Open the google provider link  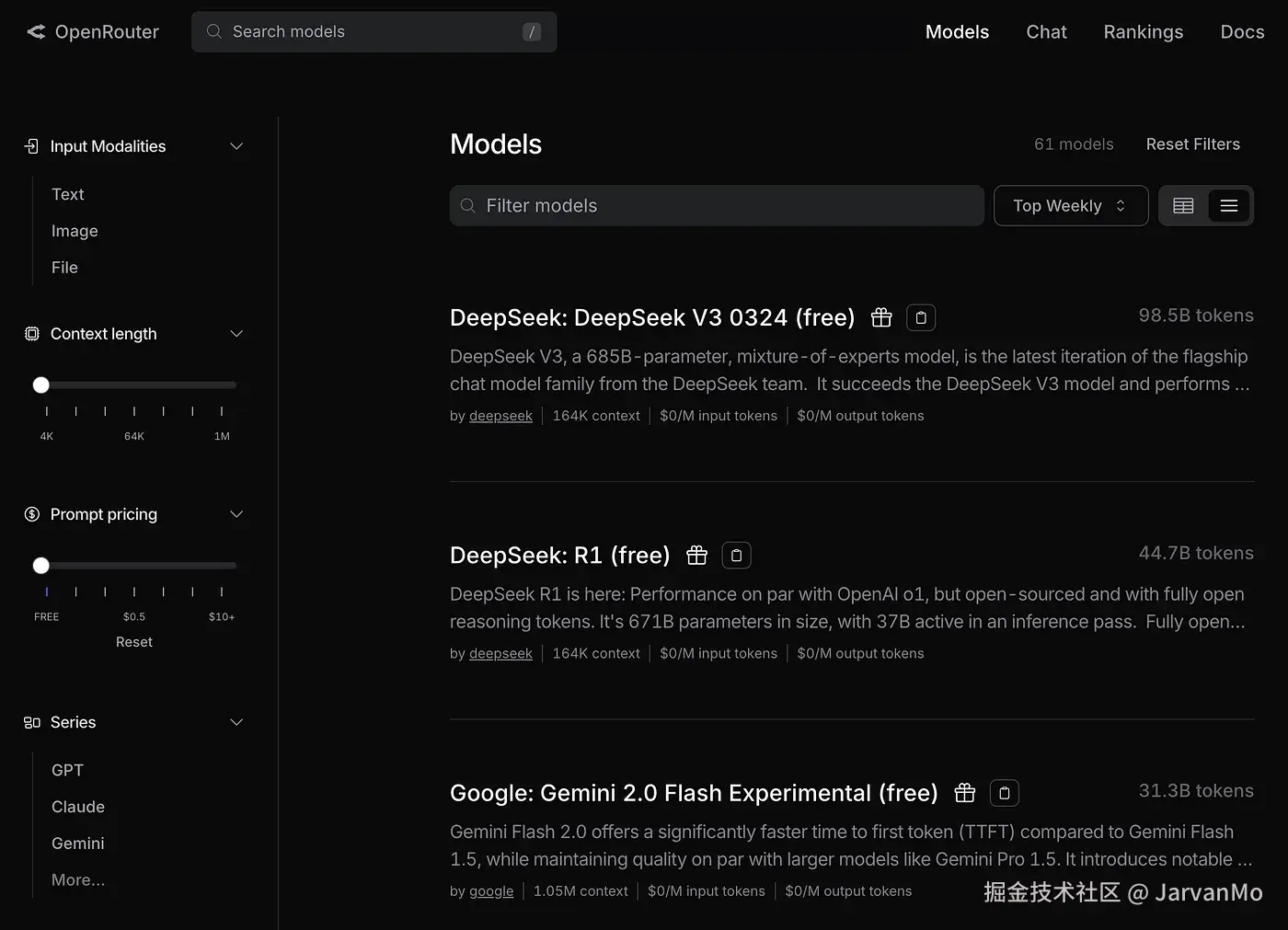pyautogui.click(x=491, y=891)
